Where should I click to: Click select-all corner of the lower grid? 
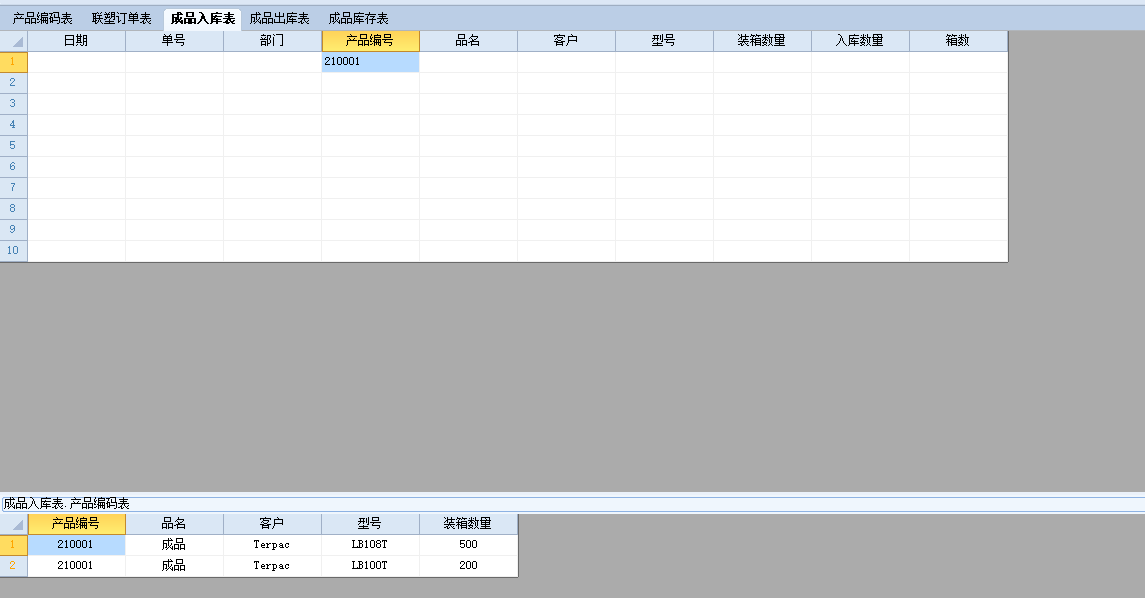pos(14,524)
